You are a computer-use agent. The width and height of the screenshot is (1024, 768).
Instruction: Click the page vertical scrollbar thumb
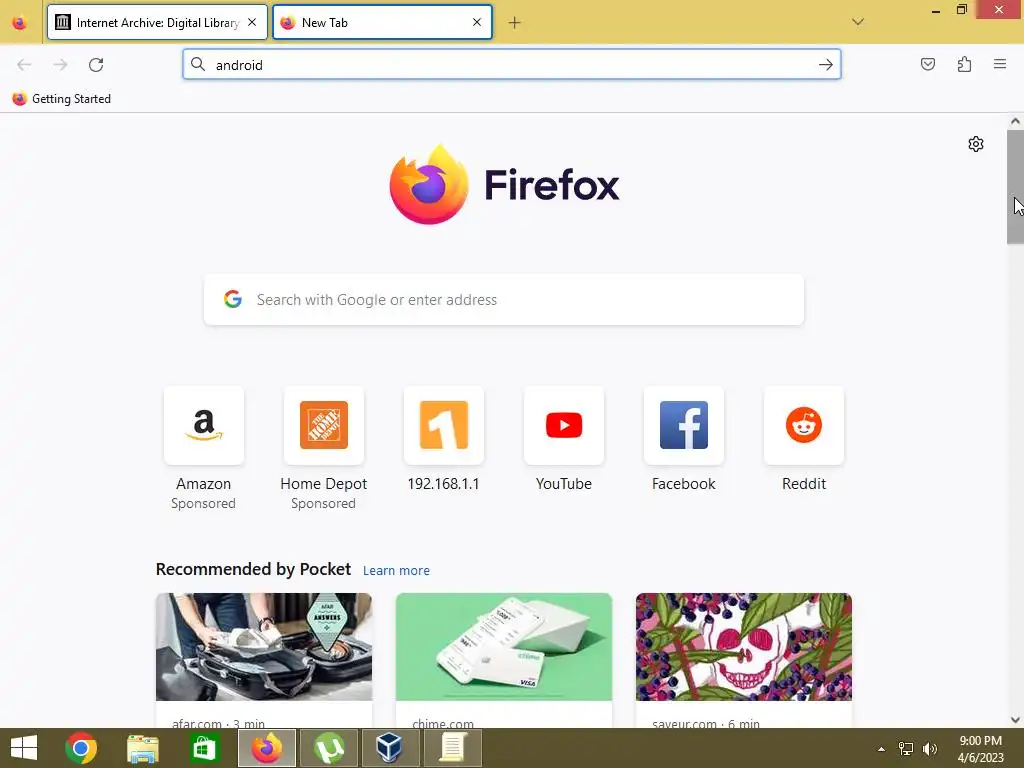pyautogui.click(x=1015, y=187)
